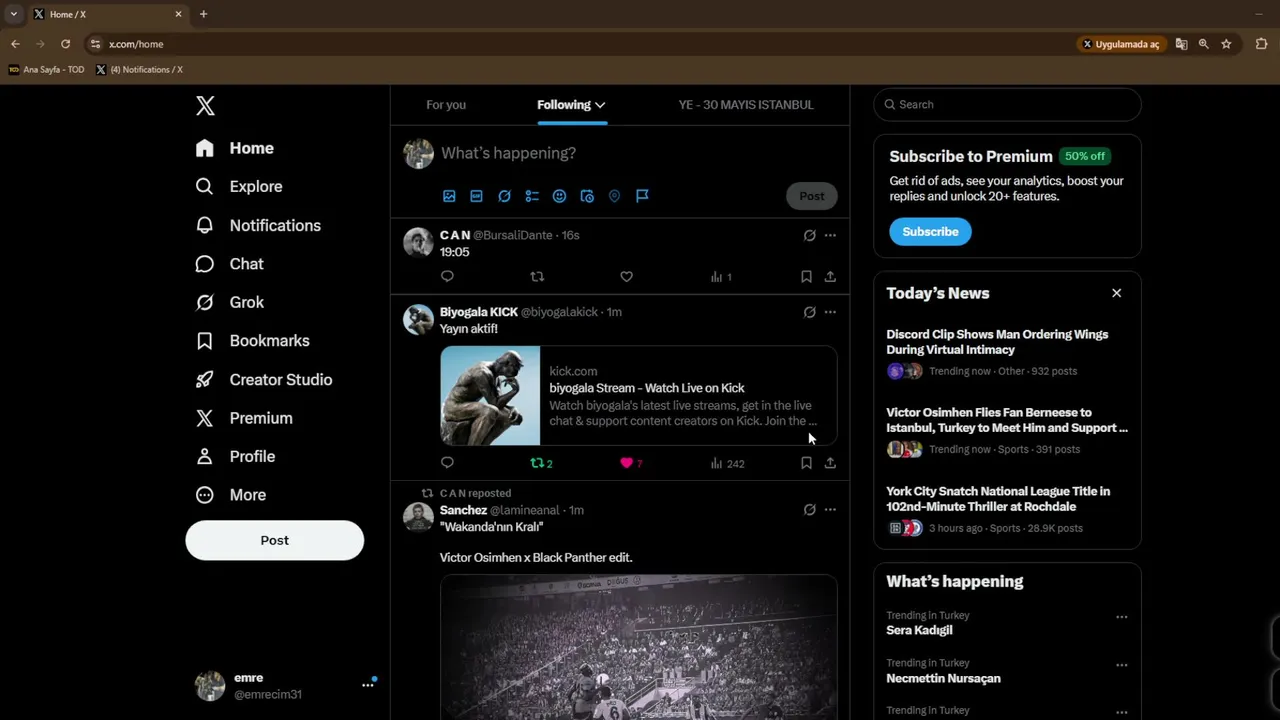Bookmark the Biyogala KICK post
This screenshot has width=1280, height=720.
click(x=806, y=463)
